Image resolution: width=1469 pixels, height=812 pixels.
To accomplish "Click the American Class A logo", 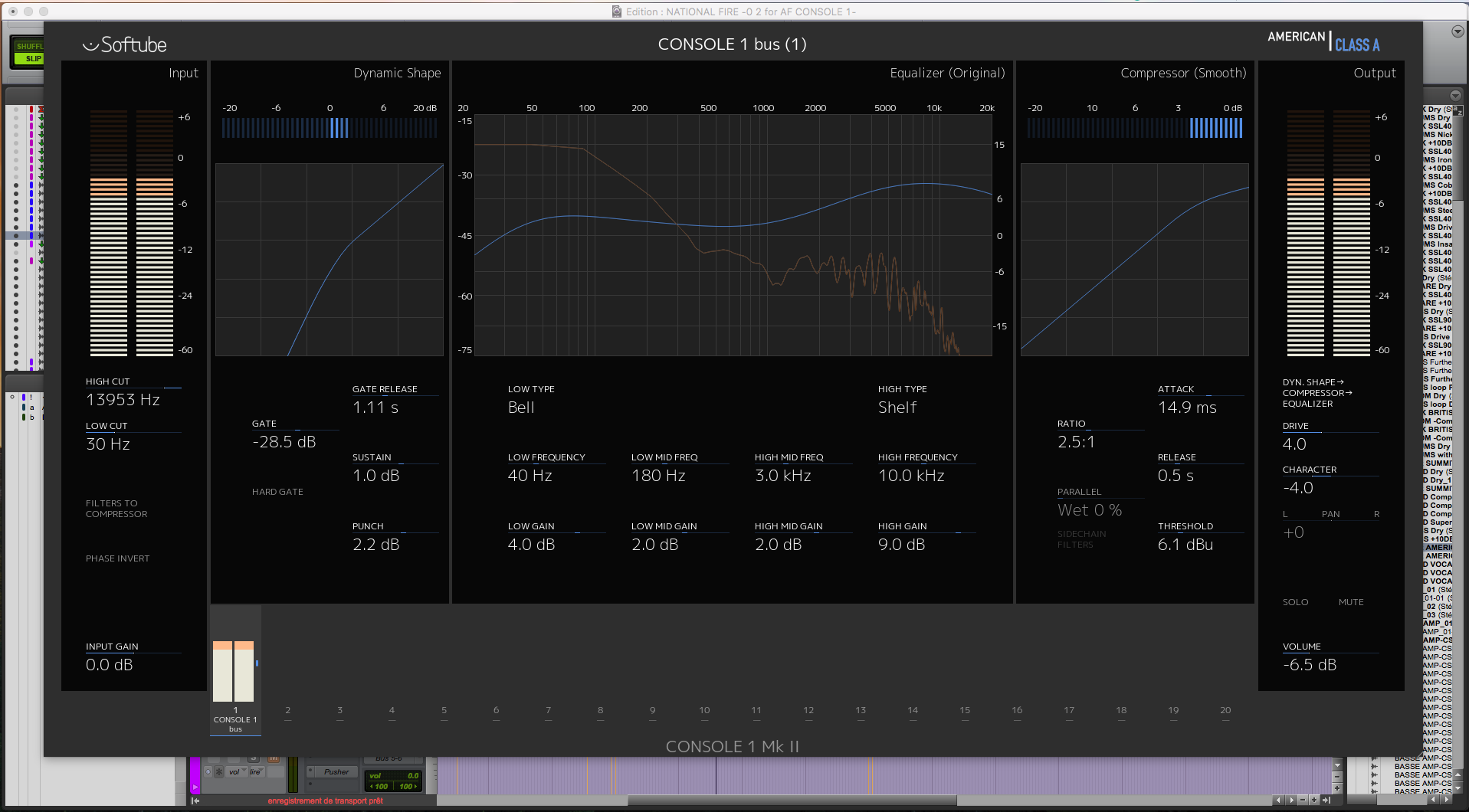I will (1323, 41).
